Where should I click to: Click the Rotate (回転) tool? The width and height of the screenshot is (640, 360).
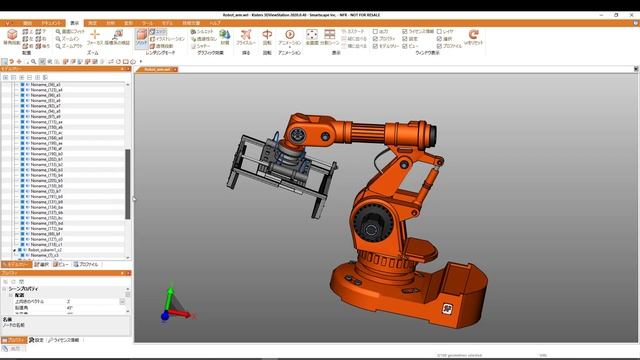click(267, 37)
